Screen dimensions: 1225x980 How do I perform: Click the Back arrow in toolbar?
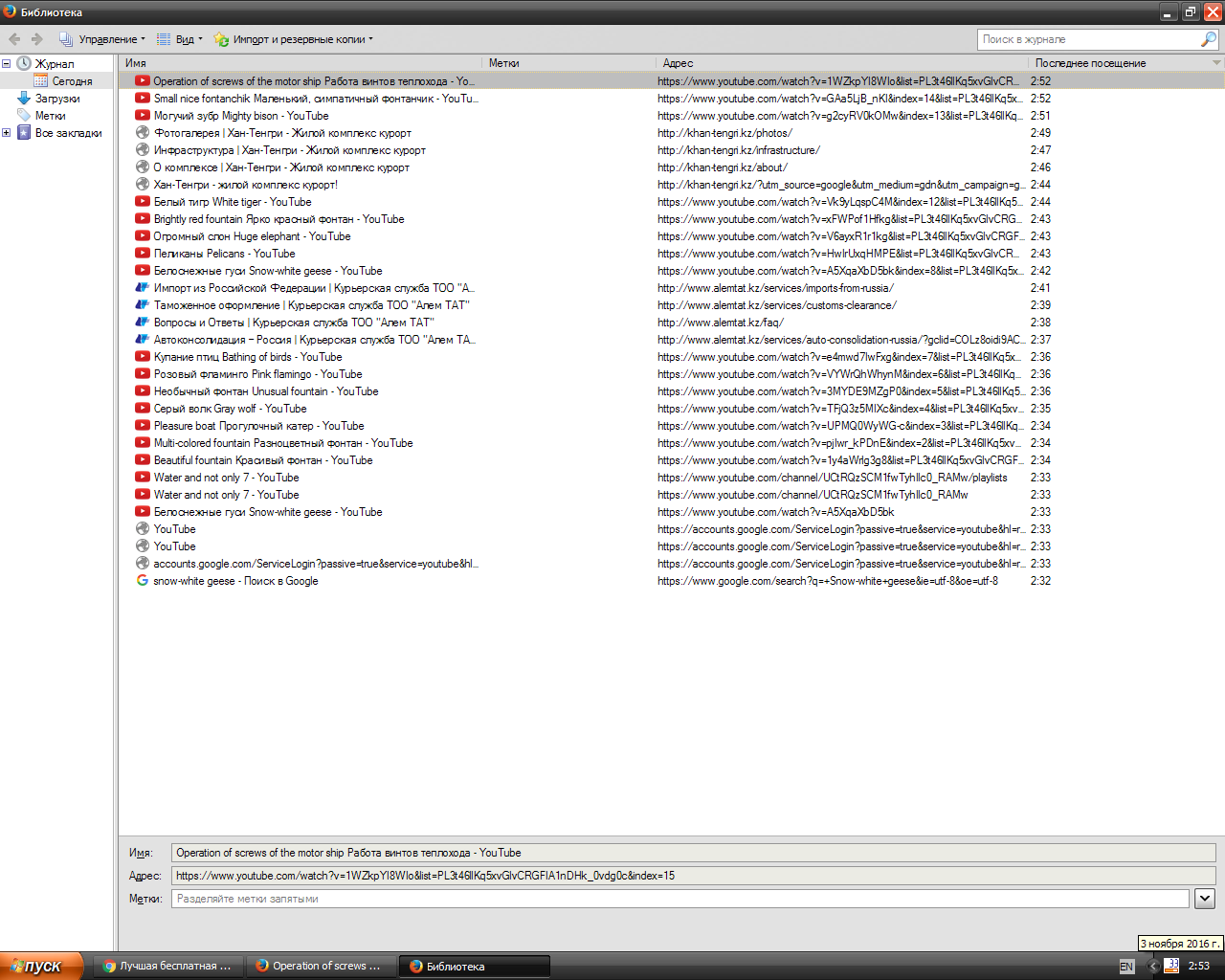coord(14,39)
